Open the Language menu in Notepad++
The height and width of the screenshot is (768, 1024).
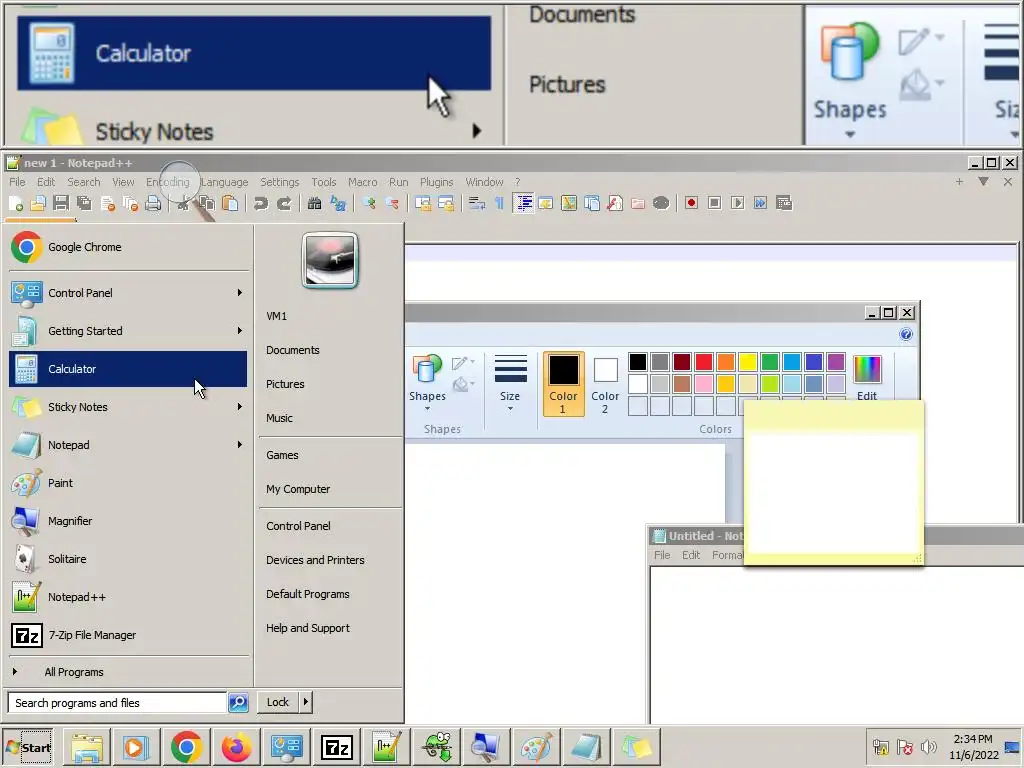(x=225, y=182)
